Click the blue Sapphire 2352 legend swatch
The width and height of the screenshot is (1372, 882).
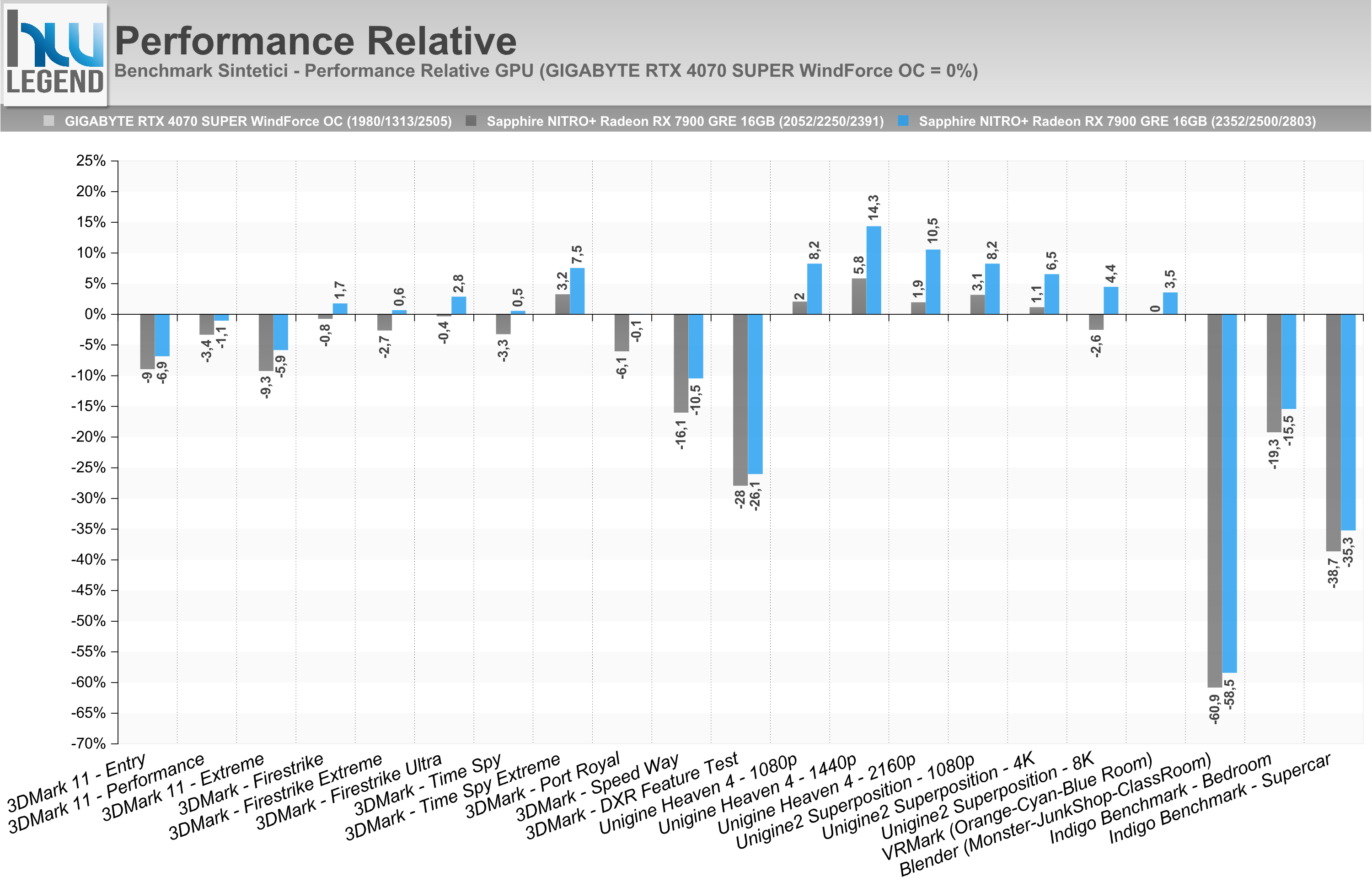(903, 121)
